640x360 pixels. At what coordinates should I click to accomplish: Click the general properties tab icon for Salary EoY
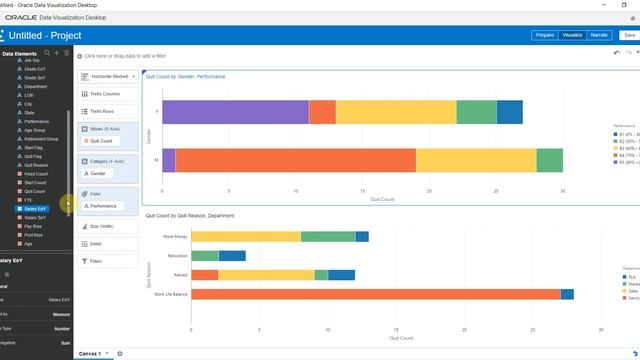(x=7, y=275)
